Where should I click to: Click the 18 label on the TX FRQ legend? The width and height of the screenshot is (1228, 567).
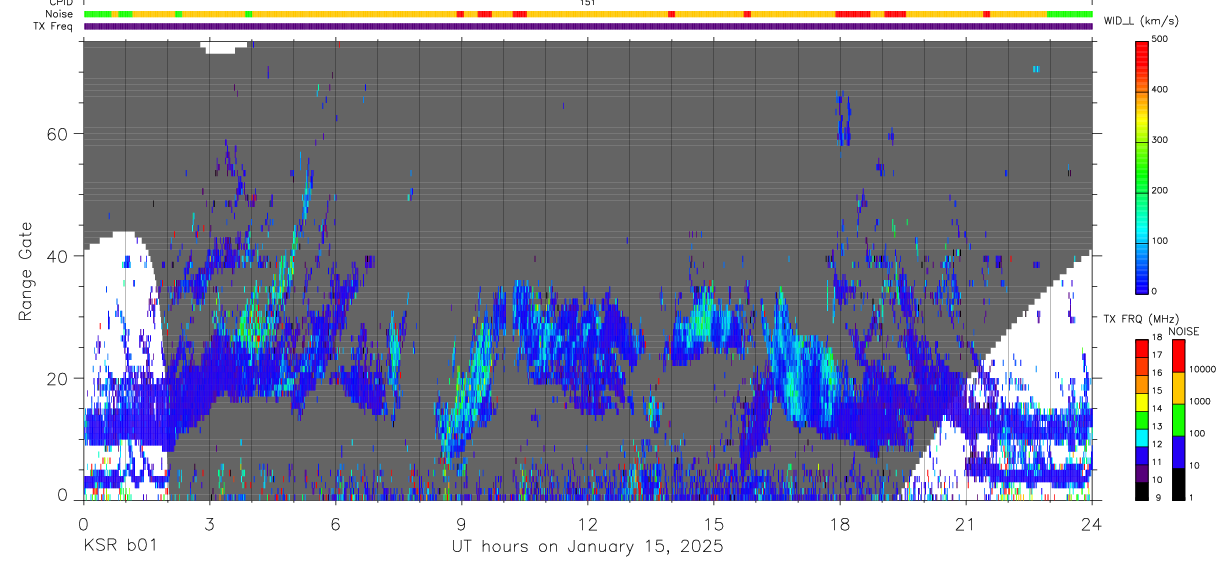point(1156,338)
